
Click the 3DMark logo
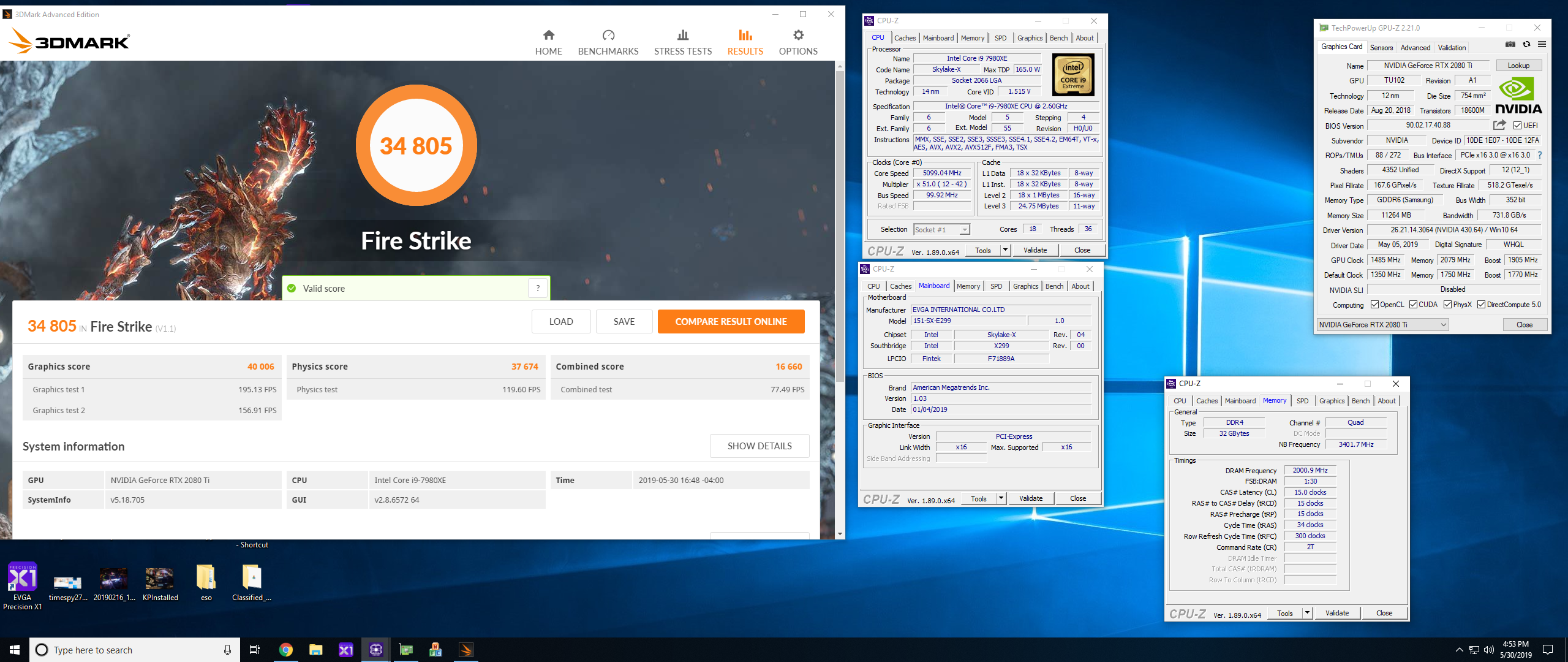[x=69, y=41]
